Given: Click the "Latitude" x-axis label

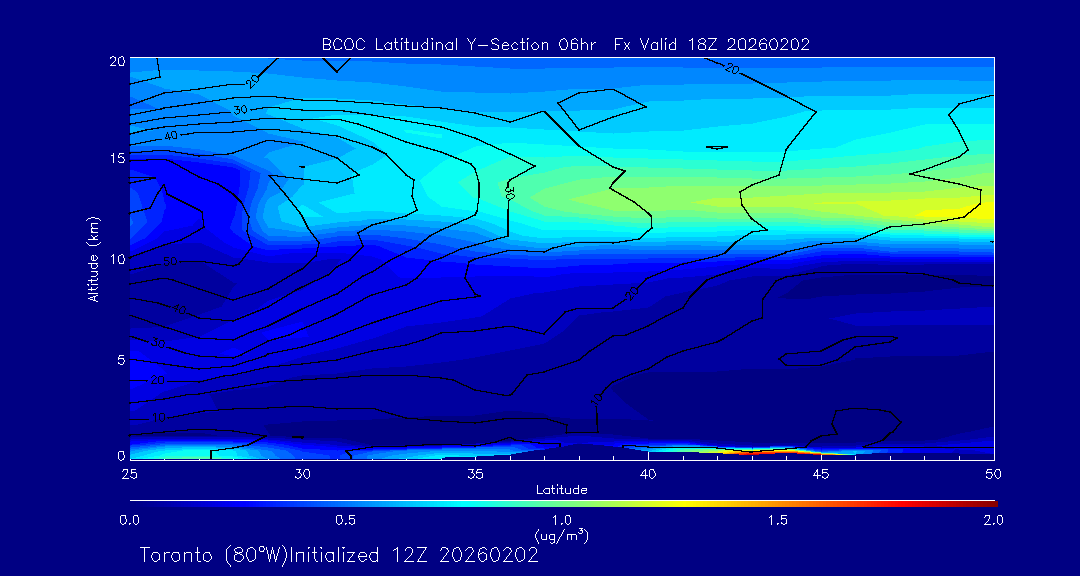Looking at the screenshot, I should click(x=561, y=489).
